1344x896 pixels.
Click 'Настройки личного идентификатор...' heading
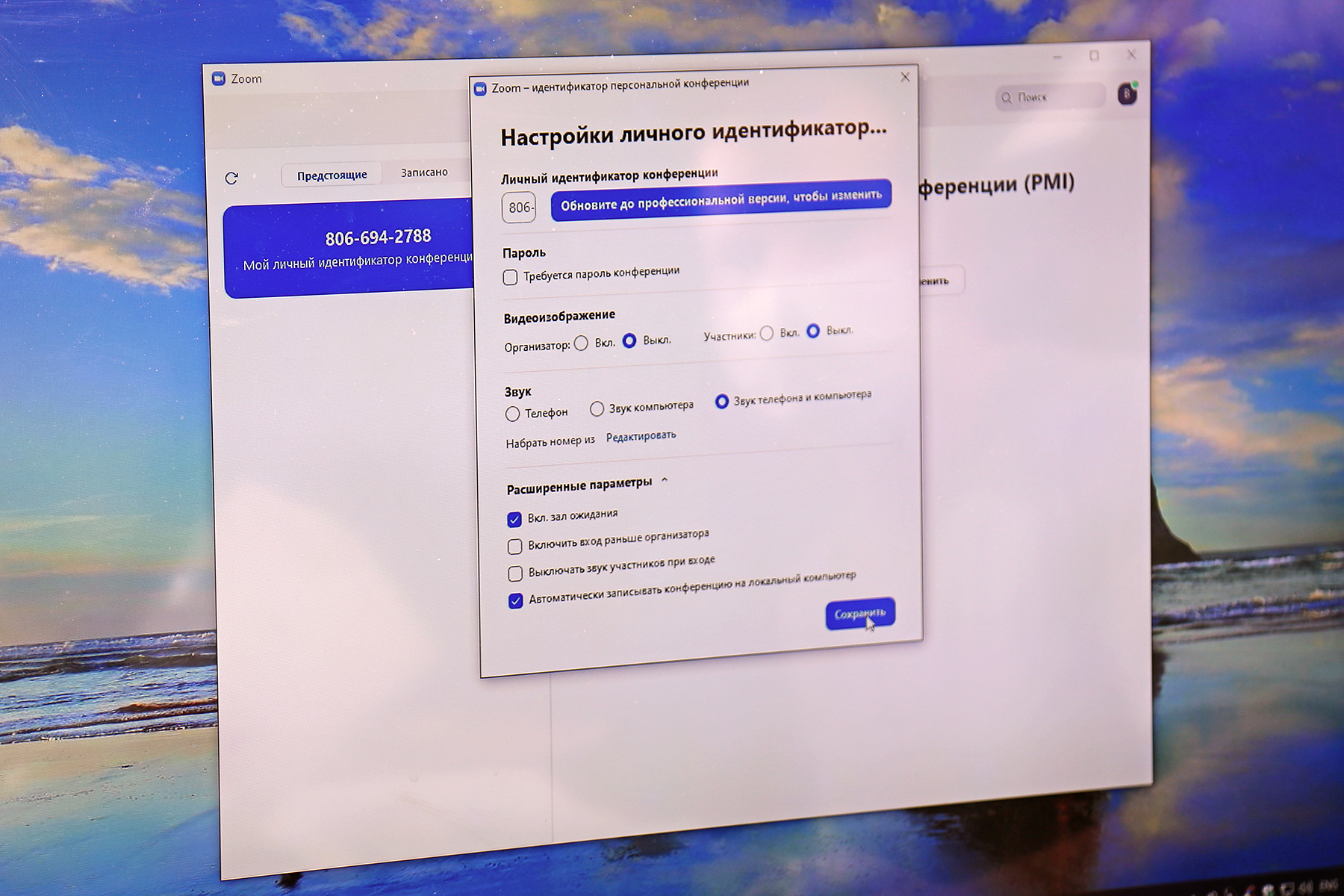pyautogui.click(x=694, y=133)
